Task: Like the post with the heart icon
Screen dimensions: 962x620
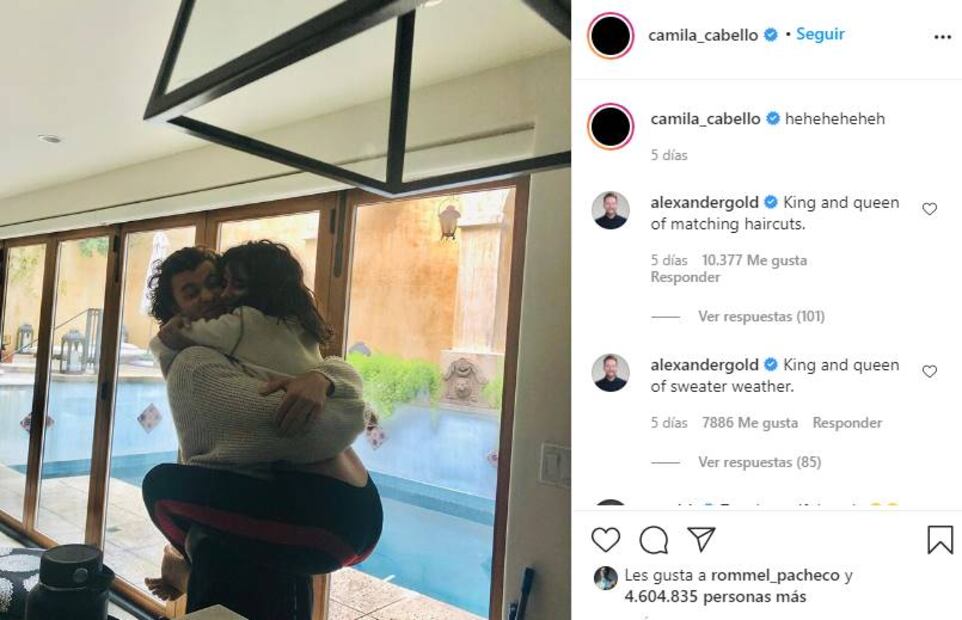Action: (606, 540)
